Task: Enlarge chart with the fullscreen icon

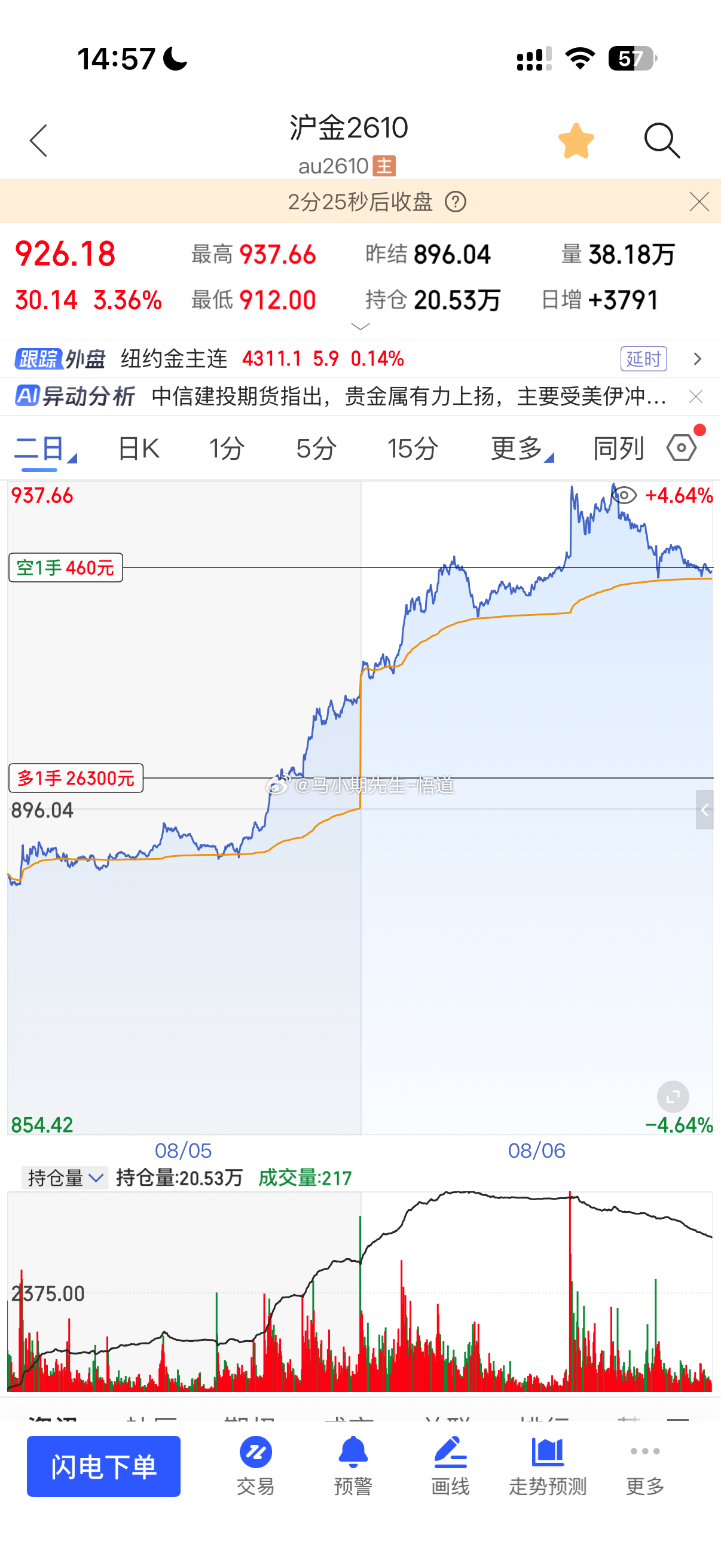Action: 673,1097
